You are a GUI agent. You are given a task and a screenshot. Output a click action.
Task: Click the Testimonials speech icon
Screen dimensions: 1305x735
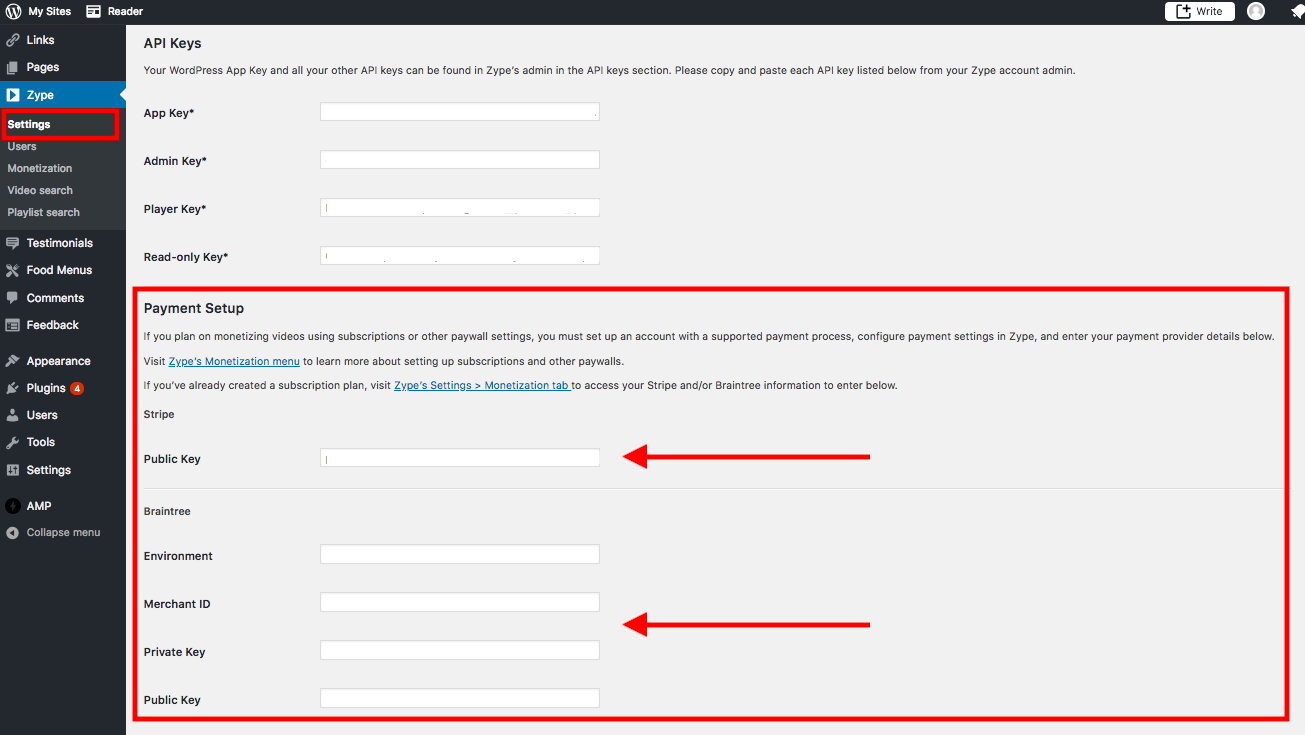(12, 243)
